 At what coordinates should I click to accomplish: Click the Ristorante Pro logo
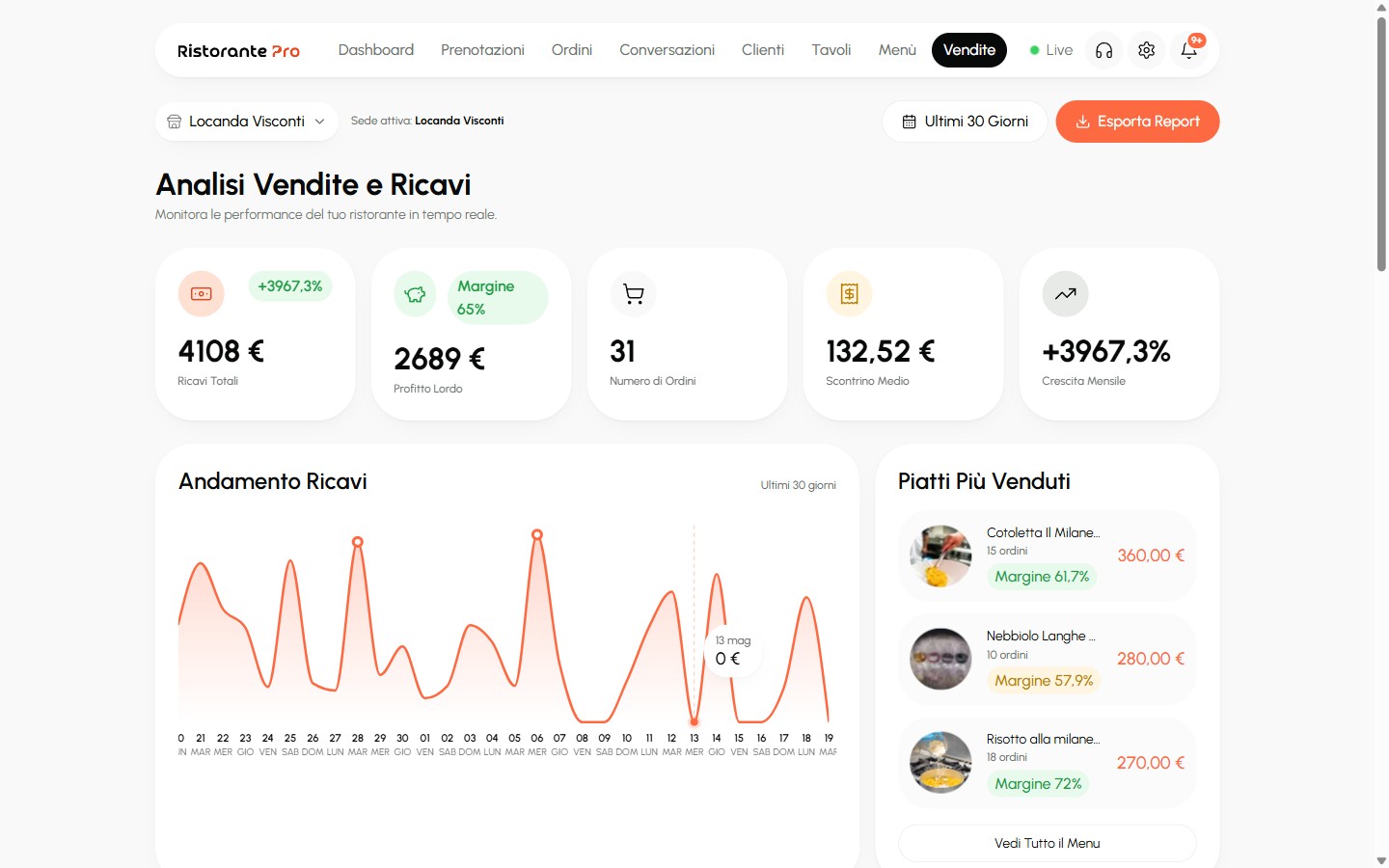click(238, 51)
